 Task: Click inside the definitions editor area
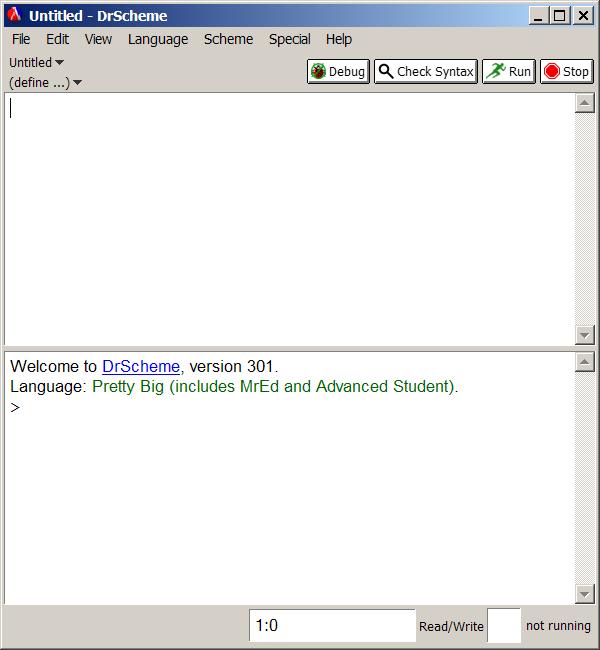click(x=289, y=219)
